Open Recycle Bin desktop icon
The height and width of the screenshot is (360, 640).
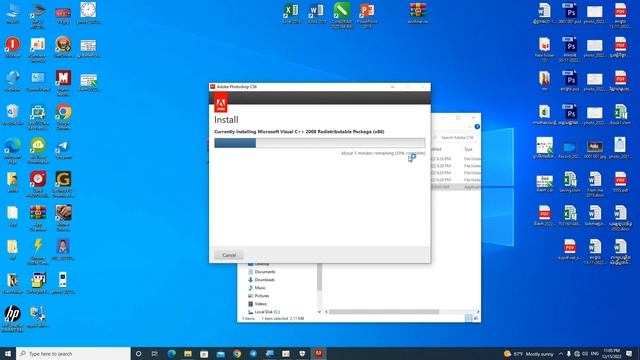(13, 114)
